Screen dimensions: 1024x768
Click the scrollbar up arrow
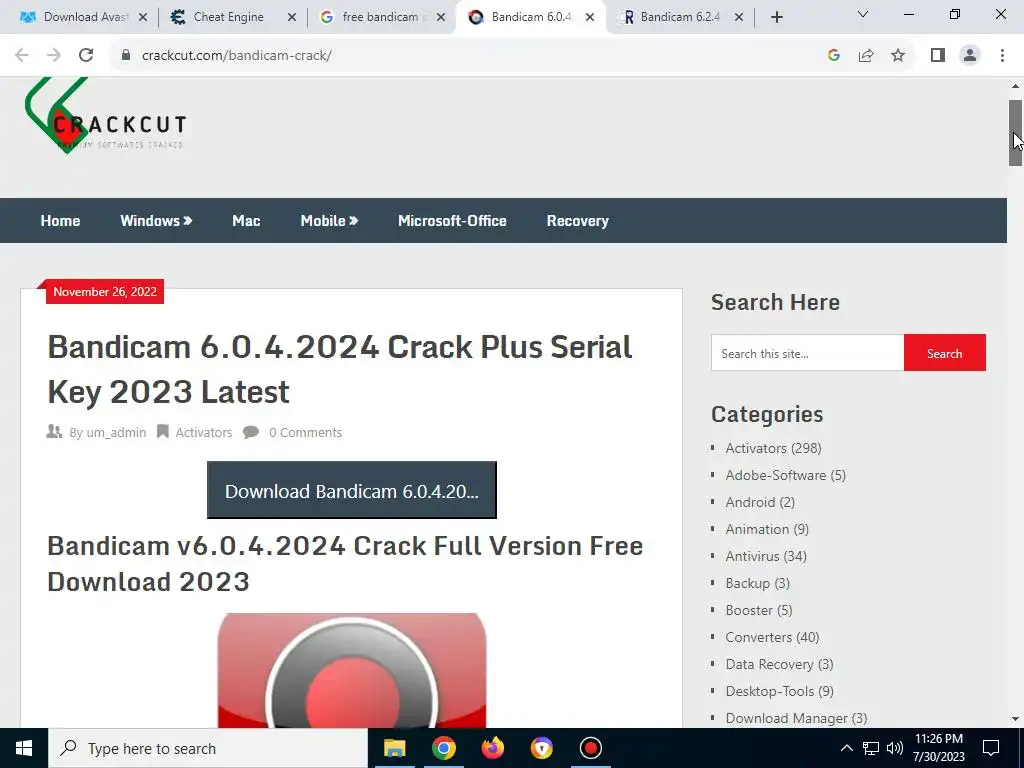point(1015,86)
